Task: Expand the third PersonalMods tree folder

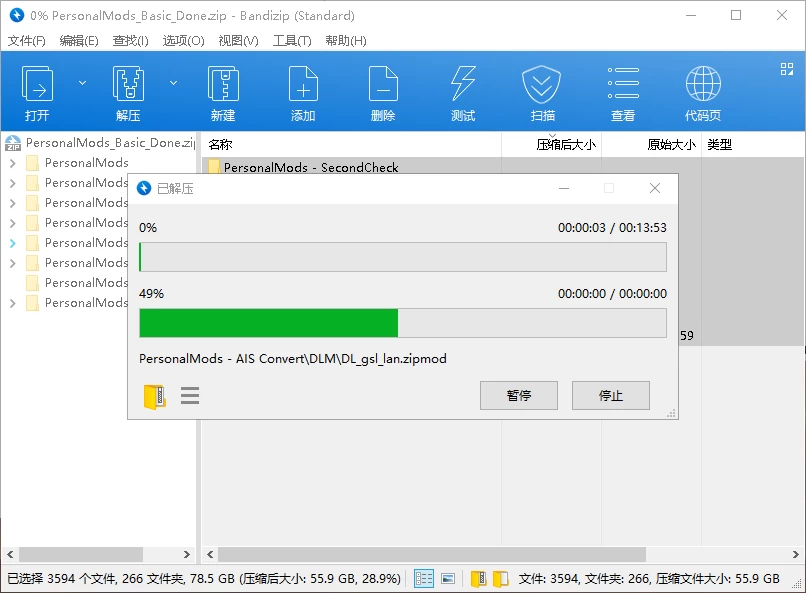Action: [x=13, y=203]
